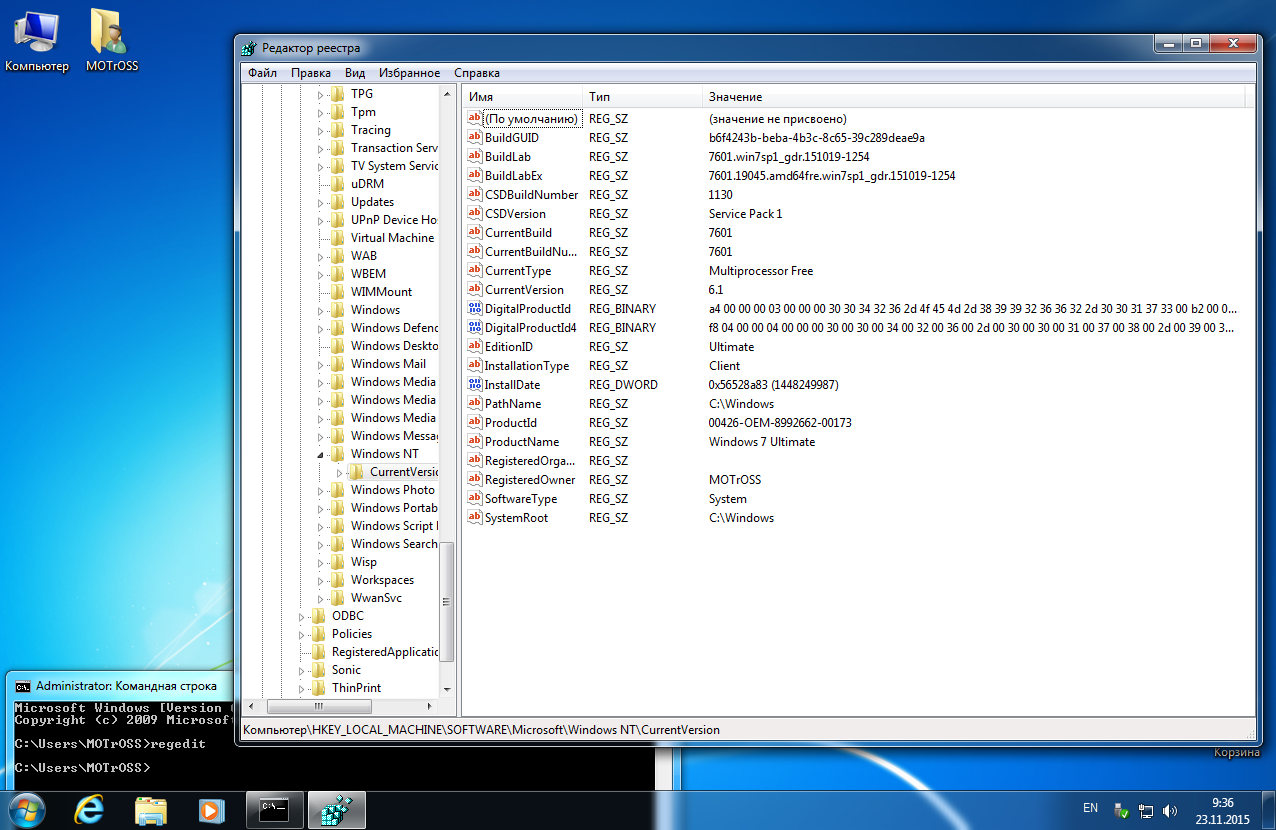
Task: Open the taskbar clock showing 9:36
Action: (x=1222, y=810)
